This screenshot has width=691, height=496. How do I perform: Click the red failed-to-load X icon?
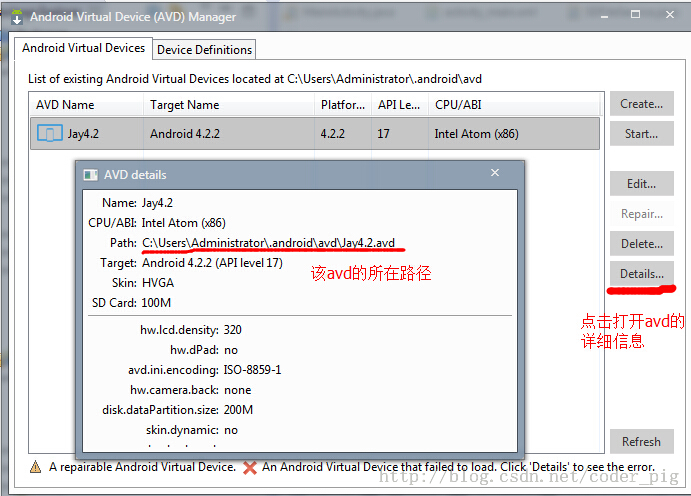246,467
